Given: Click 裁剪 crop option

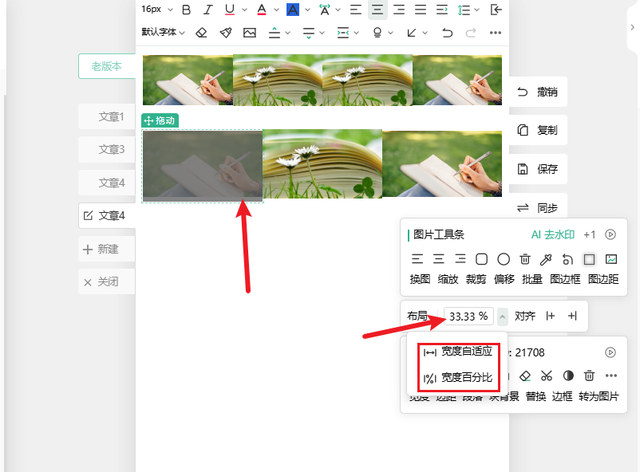Looking at the screenshot, I should 476,279.
